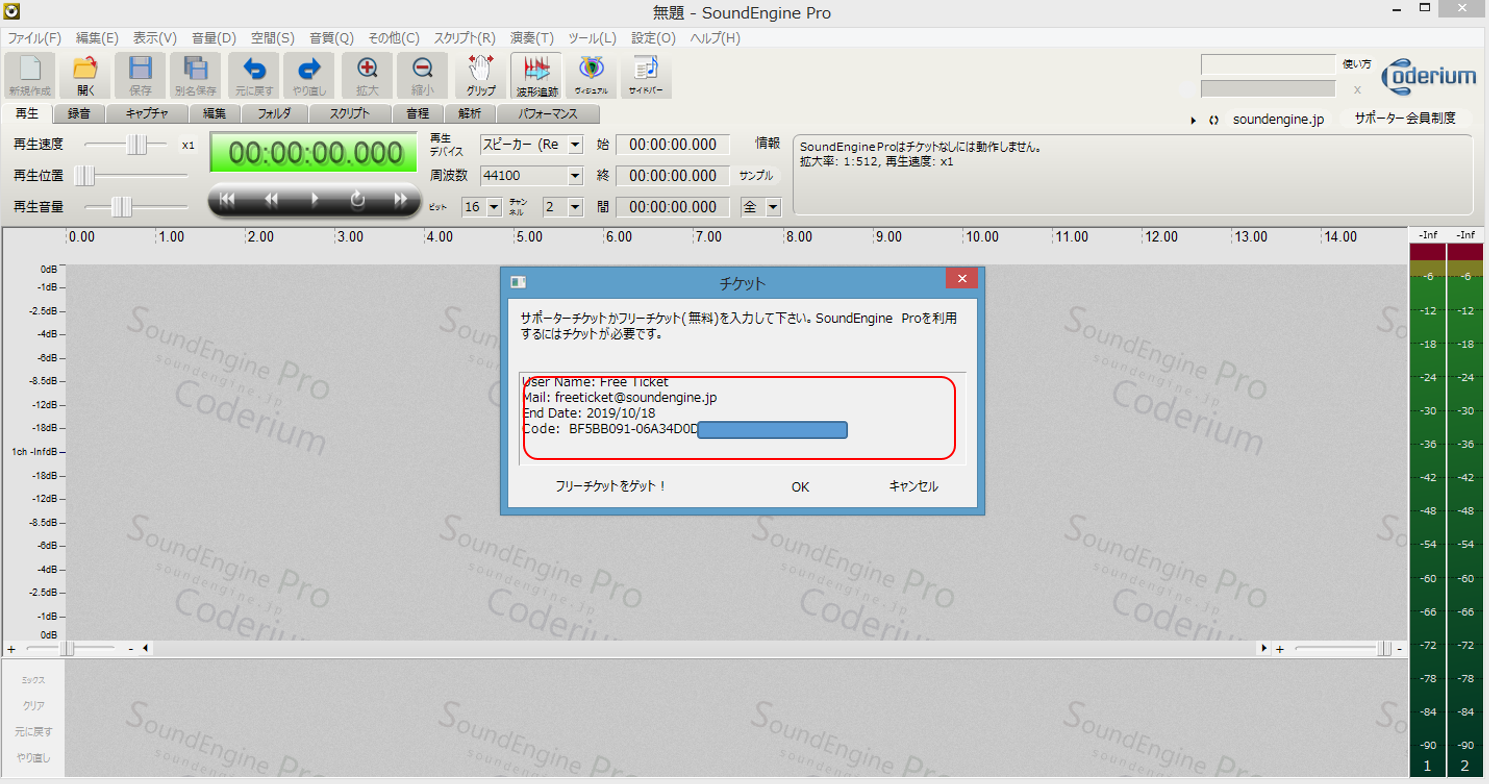
Task: Switch to the フォルダ tab
Action: coord(274,114)
